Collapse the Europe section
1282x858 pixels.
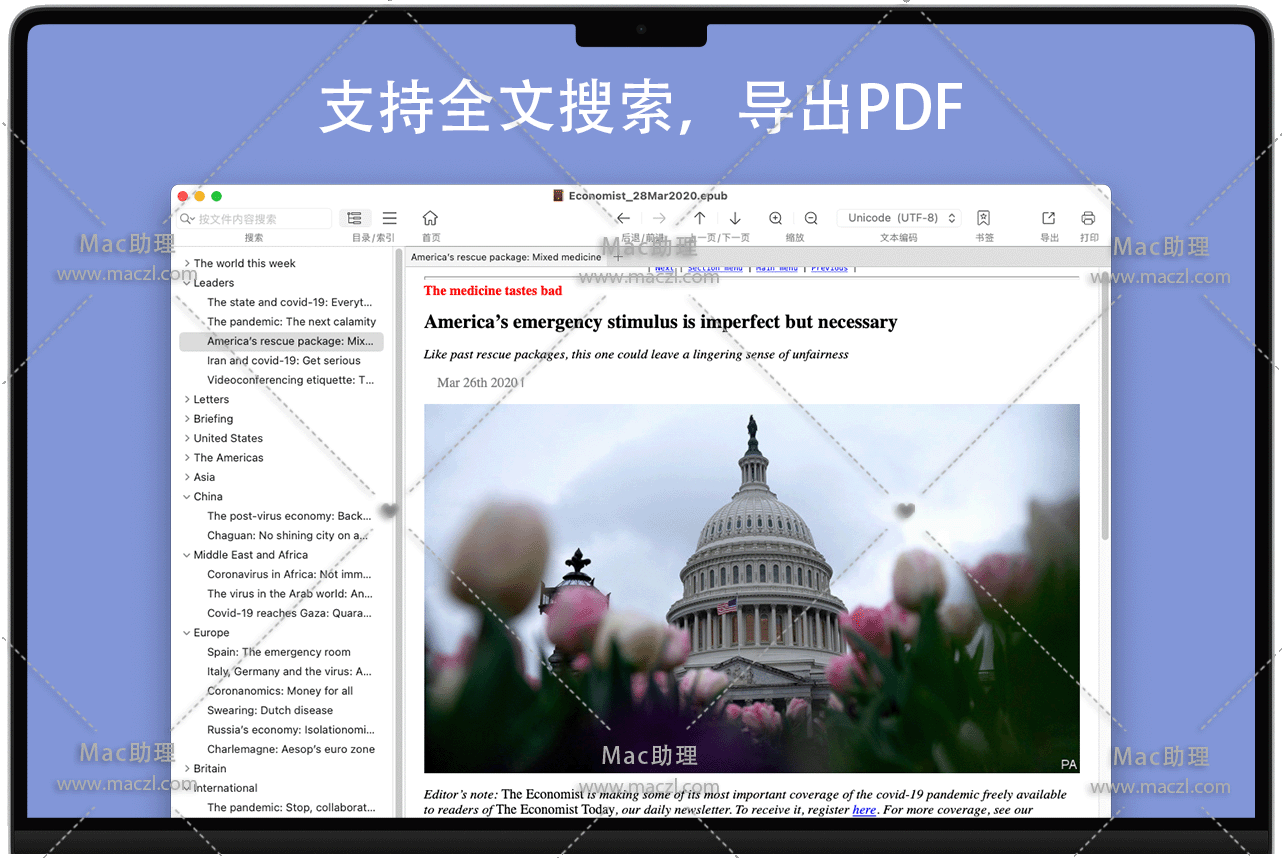(x=187, y=633)
